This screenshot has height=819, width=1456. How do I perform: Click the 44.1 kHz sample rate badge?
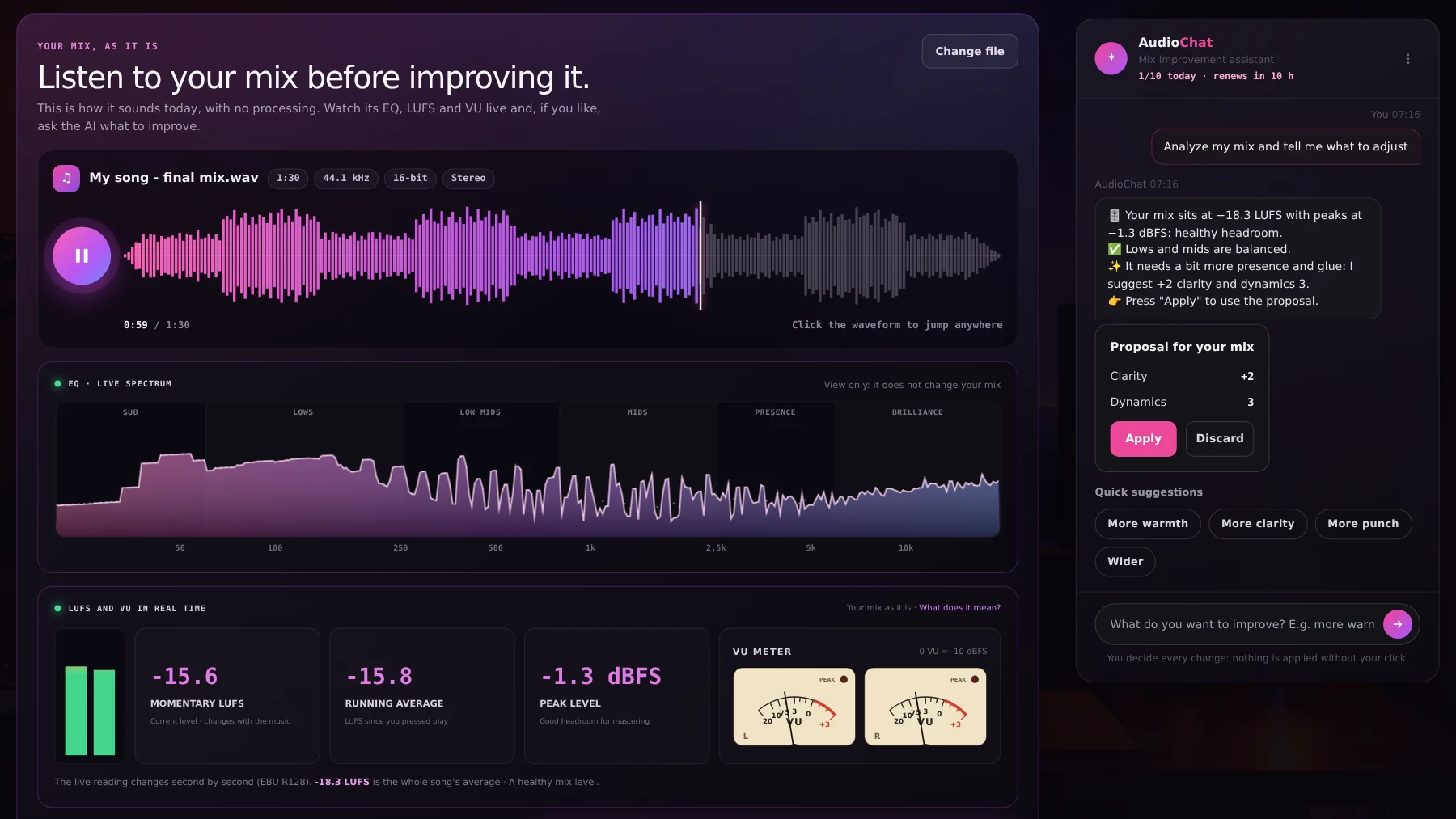coord(346,179)
